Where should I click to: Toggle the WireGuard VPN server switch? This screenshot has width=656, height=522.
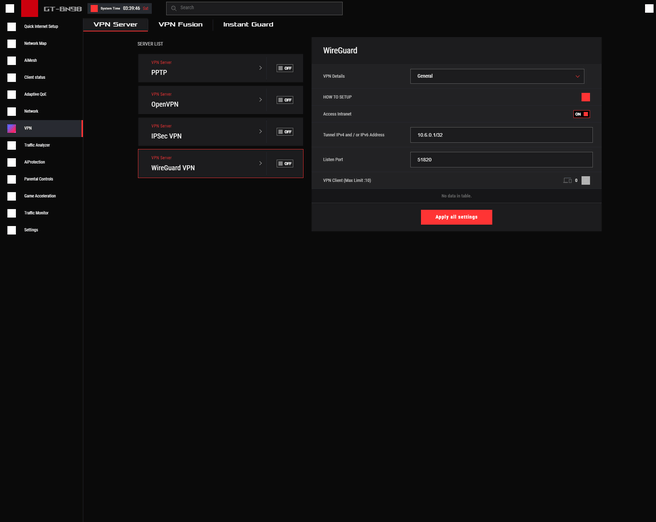click(x=284, y=164)
